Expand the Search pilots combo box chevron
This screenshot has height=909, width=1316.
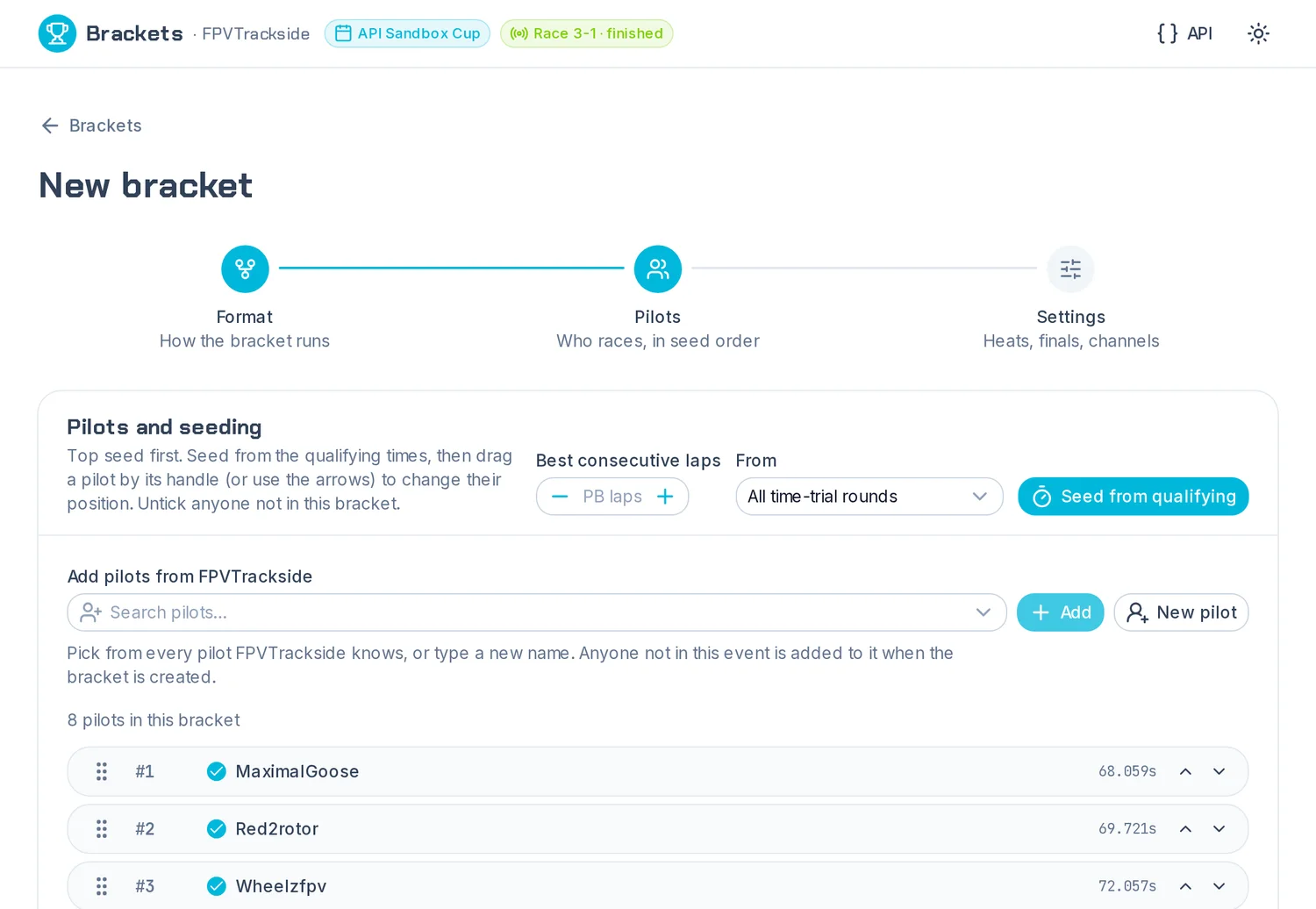983,612
